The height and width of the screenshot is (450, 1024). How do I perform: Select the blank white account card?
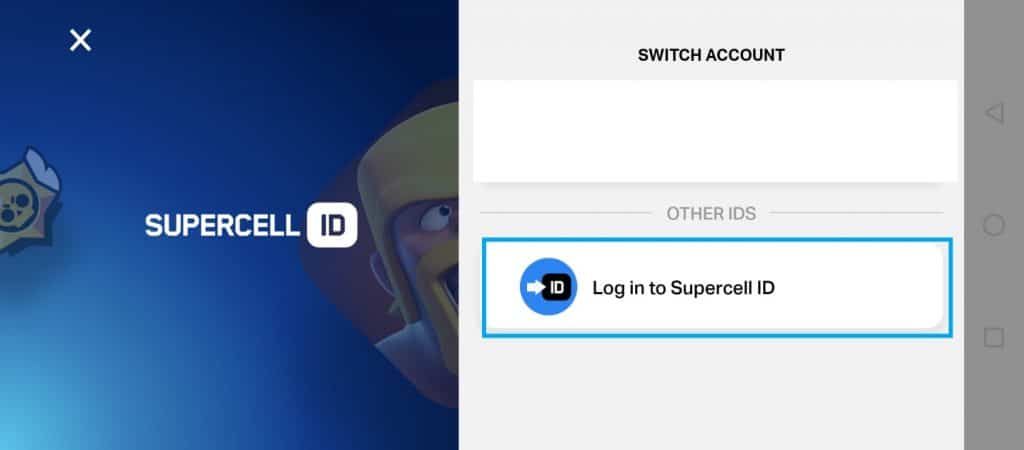[x=715, y=131]
